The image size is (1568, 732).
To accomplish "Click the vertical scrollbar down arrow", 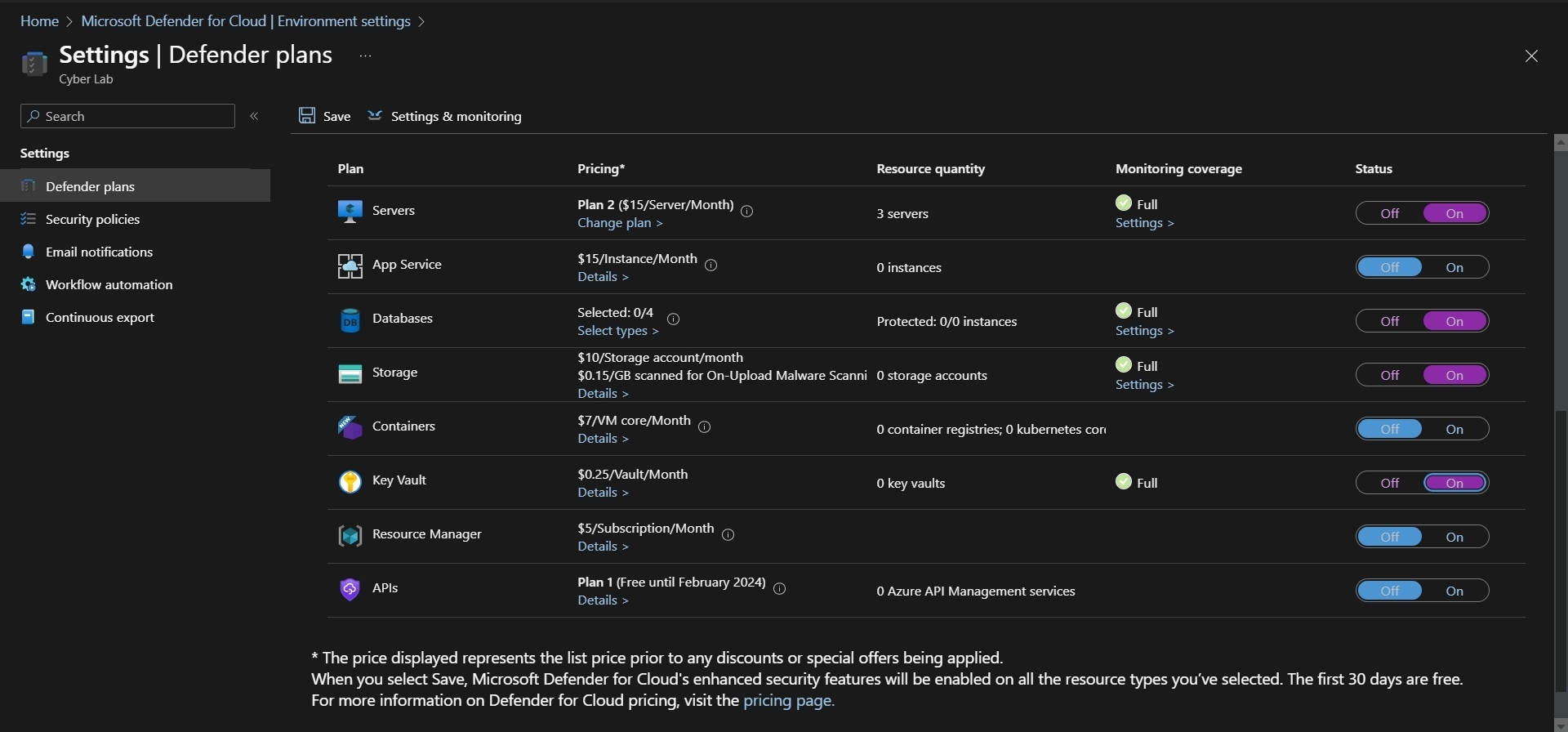I will pos(1561,725).
